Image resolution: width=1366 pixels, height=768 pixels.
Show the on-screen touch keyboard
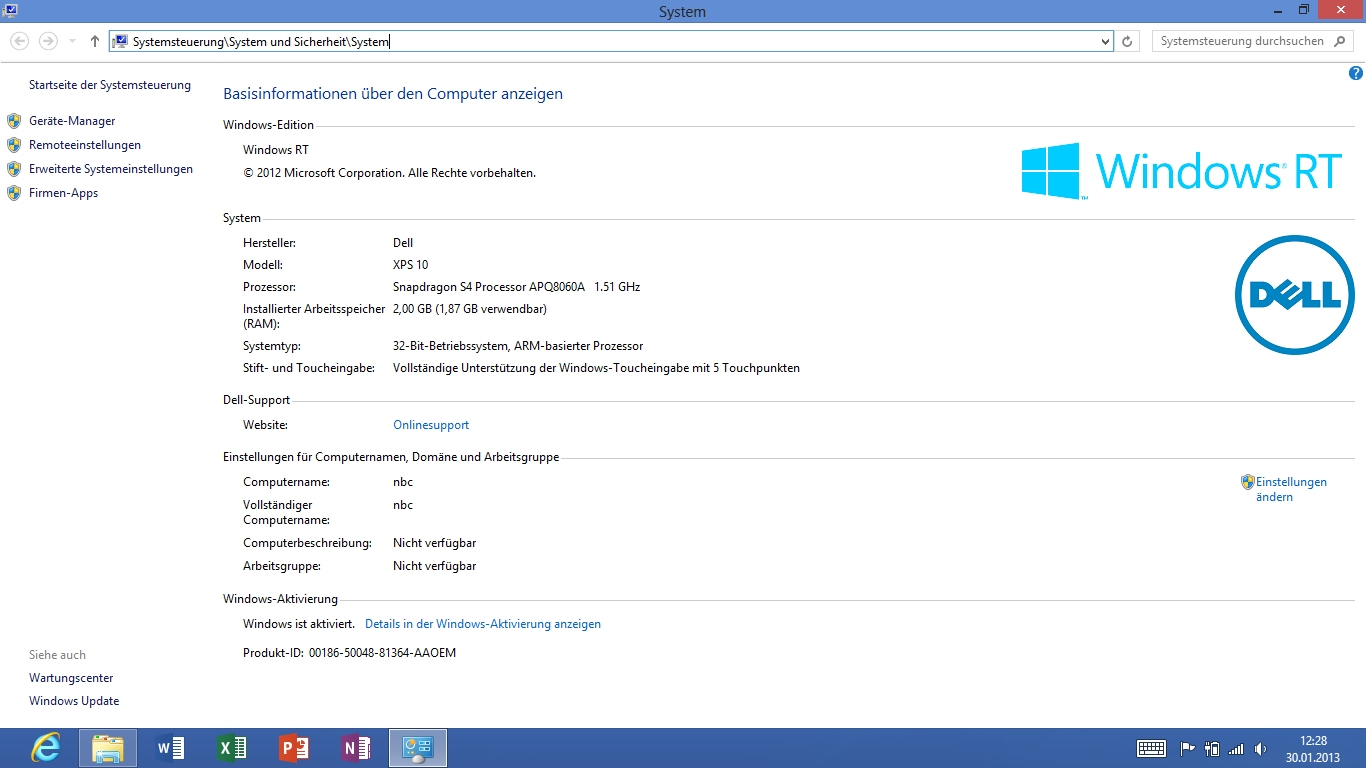point(1151,748)
